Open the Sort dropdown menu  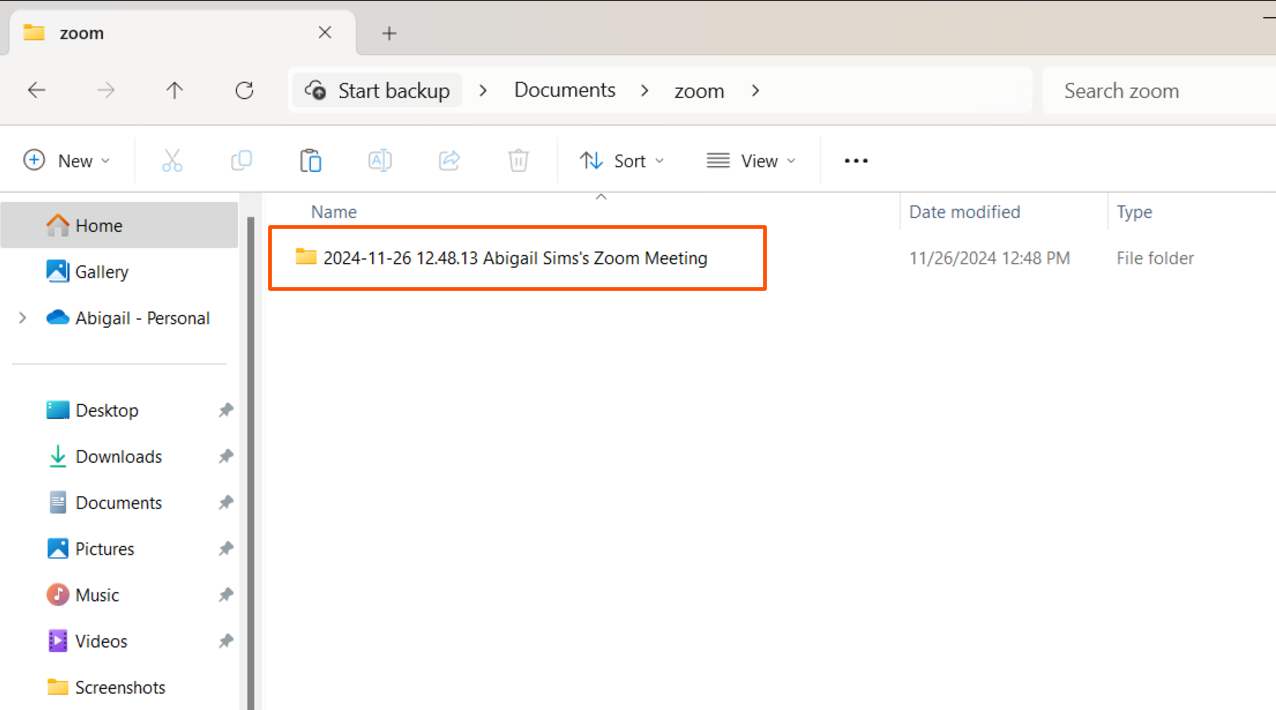tap(622, 161)
